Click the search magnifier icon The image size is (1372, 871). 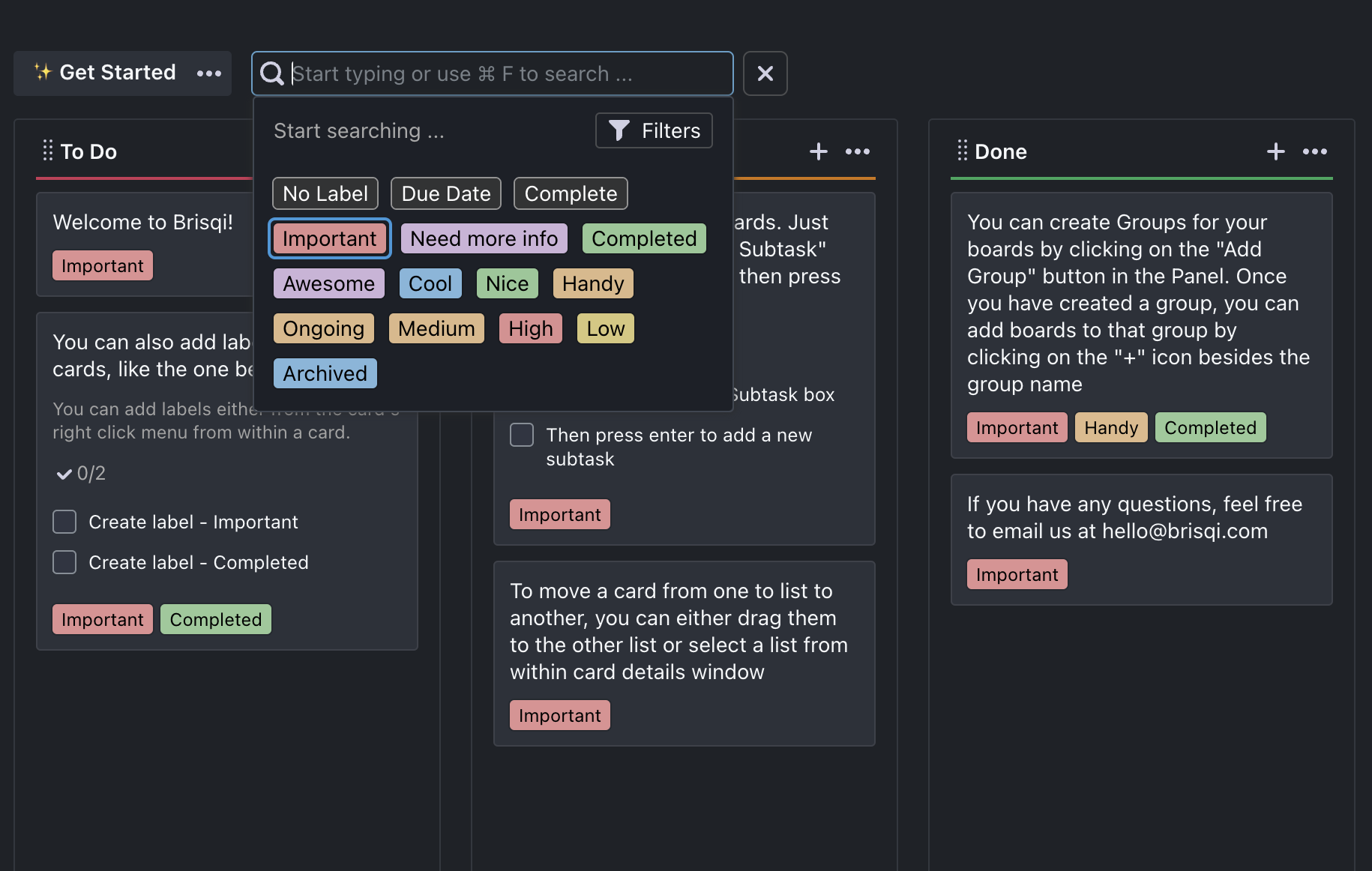271,73
